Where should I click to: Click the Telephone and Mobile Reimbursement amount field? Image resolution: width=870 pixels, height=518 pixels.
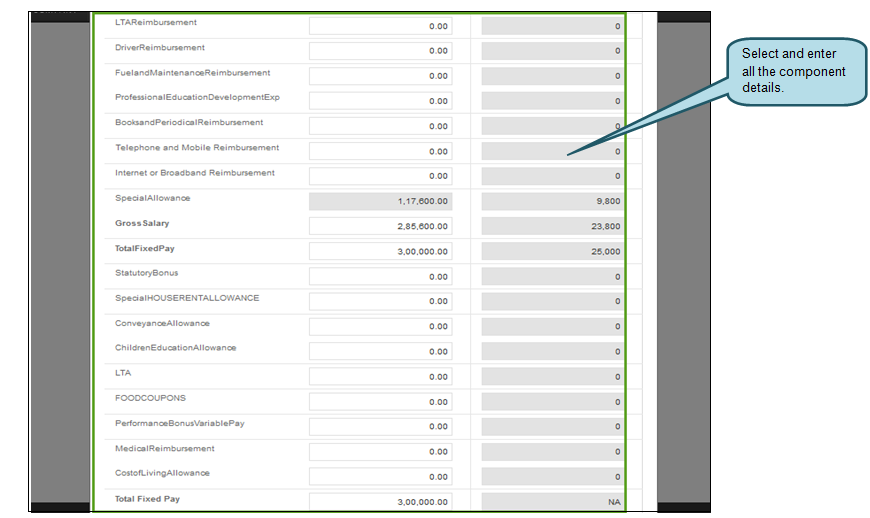(x=381, y=151)
